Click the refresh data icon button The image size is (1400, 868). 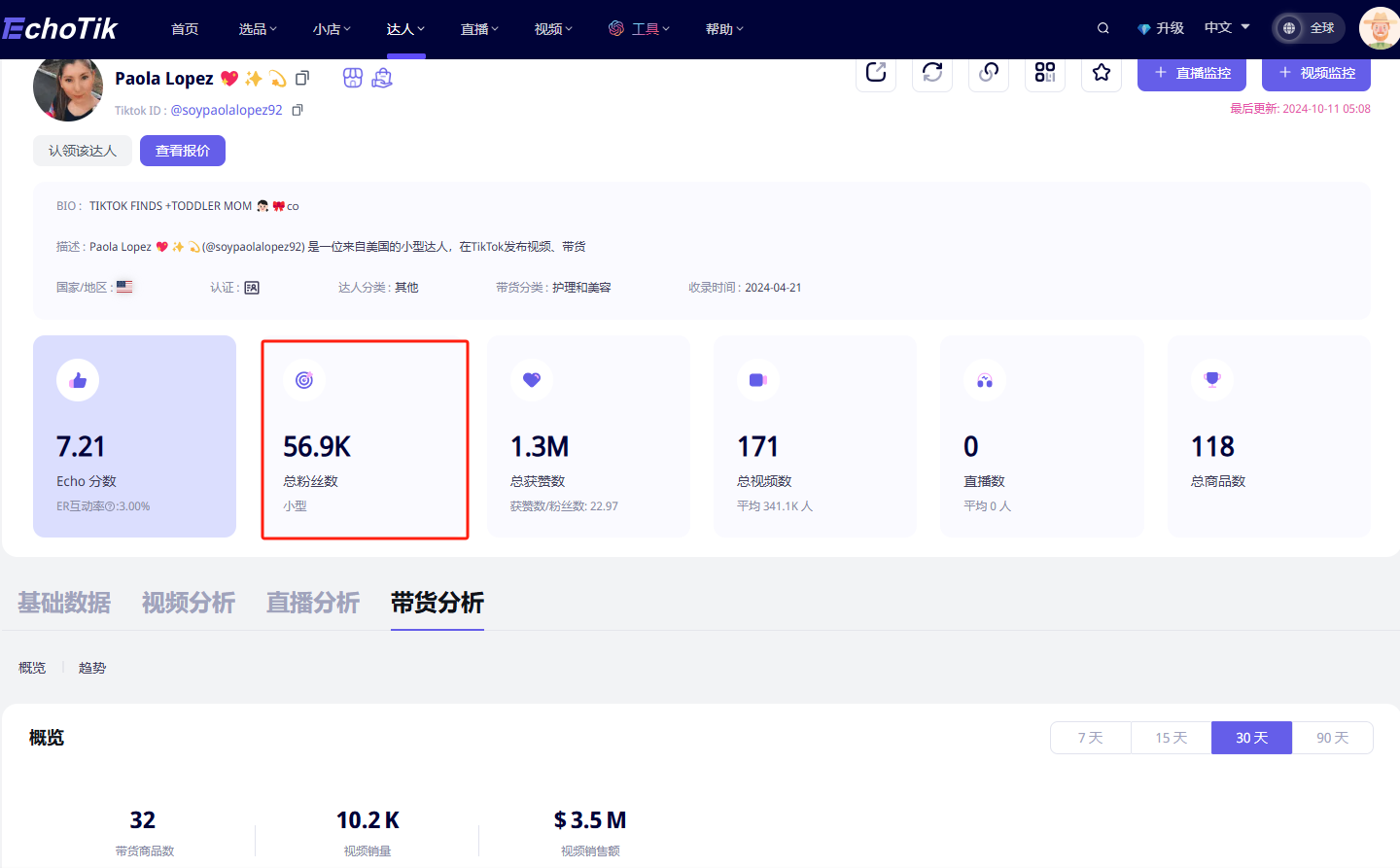click(932, 73)
